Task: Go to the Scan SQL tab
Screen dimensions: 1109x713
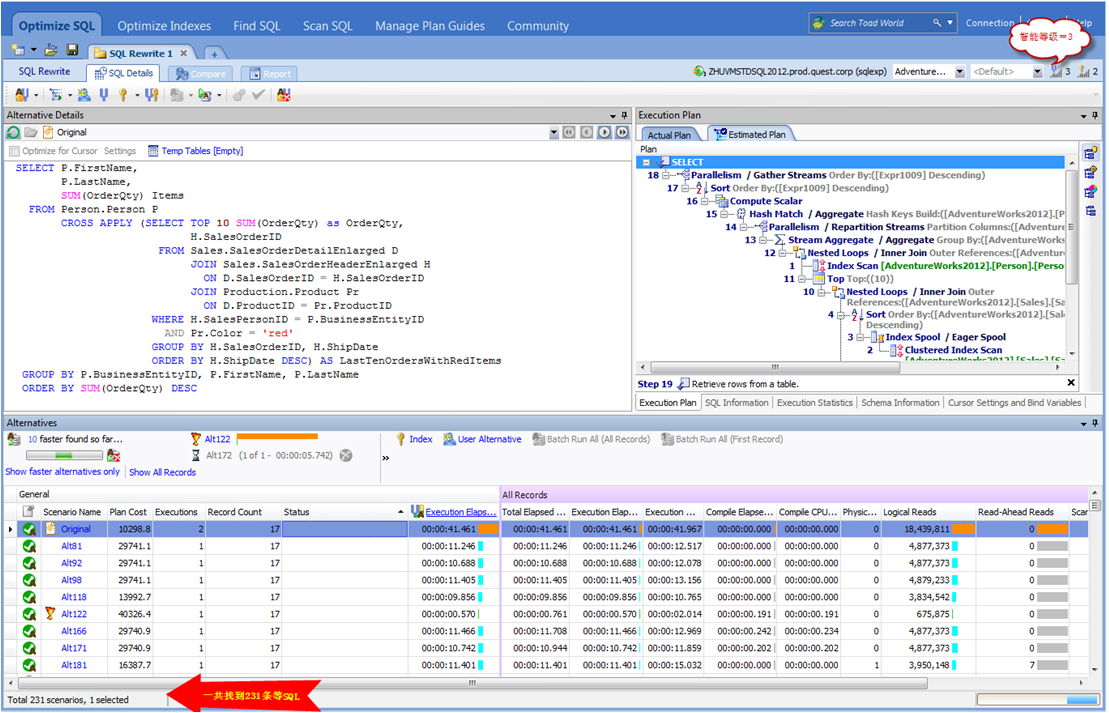Action: pyautogui.click(x=327, y=26)
